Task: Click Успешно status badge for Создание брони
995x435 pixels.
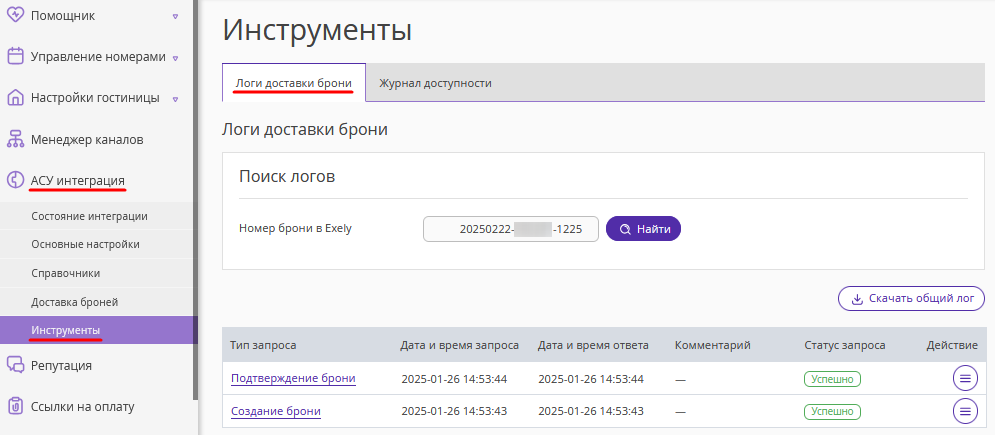Action: coord(833,412)
